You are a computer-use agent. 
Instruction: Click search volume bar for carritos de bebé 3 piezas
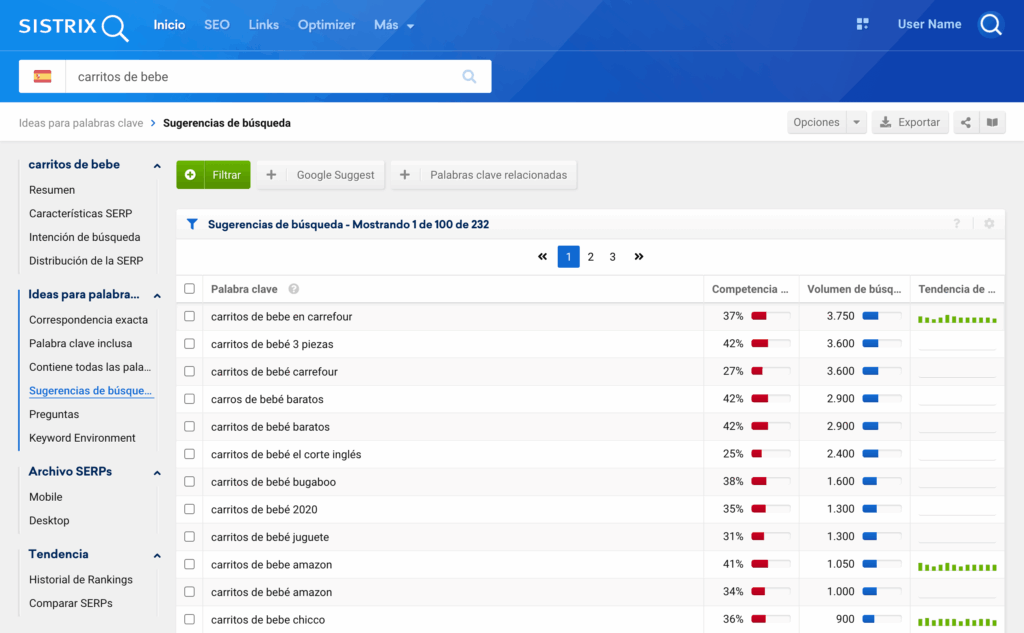pos(882,344)
